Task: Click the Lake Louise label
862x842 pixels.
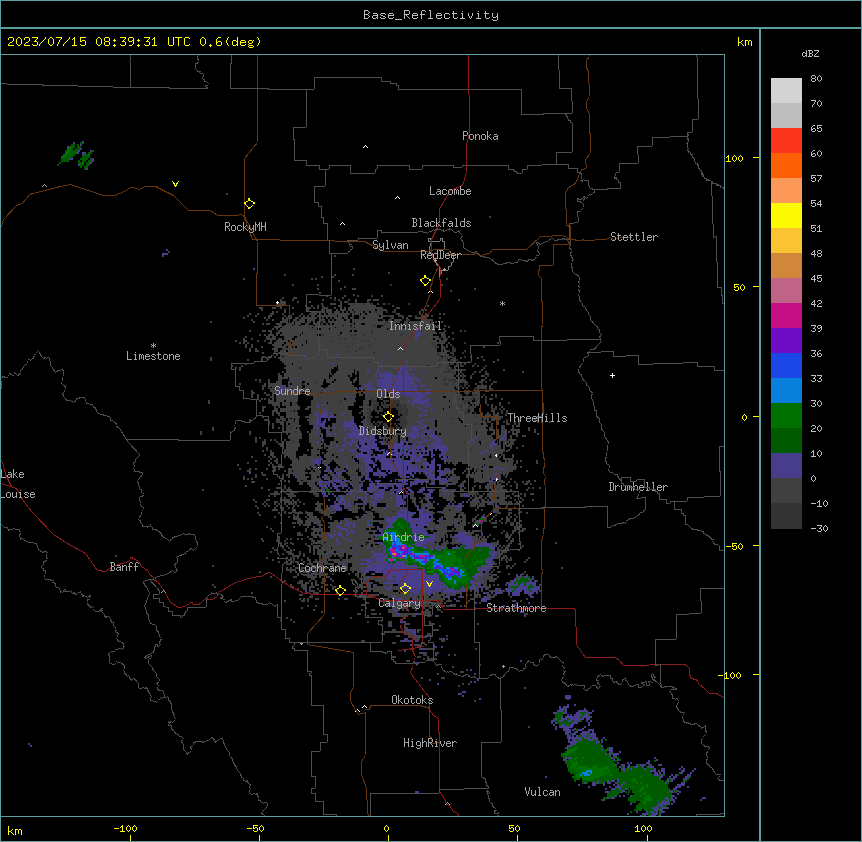Action: click(18, 484)
